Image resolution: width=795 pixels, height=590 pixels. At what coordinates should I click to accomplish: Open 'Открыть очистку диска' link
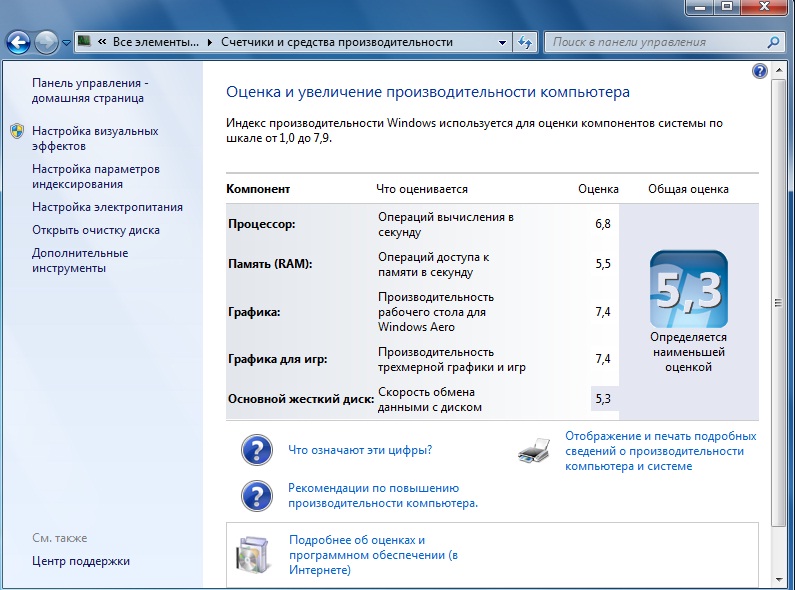[x=95, y=230]
